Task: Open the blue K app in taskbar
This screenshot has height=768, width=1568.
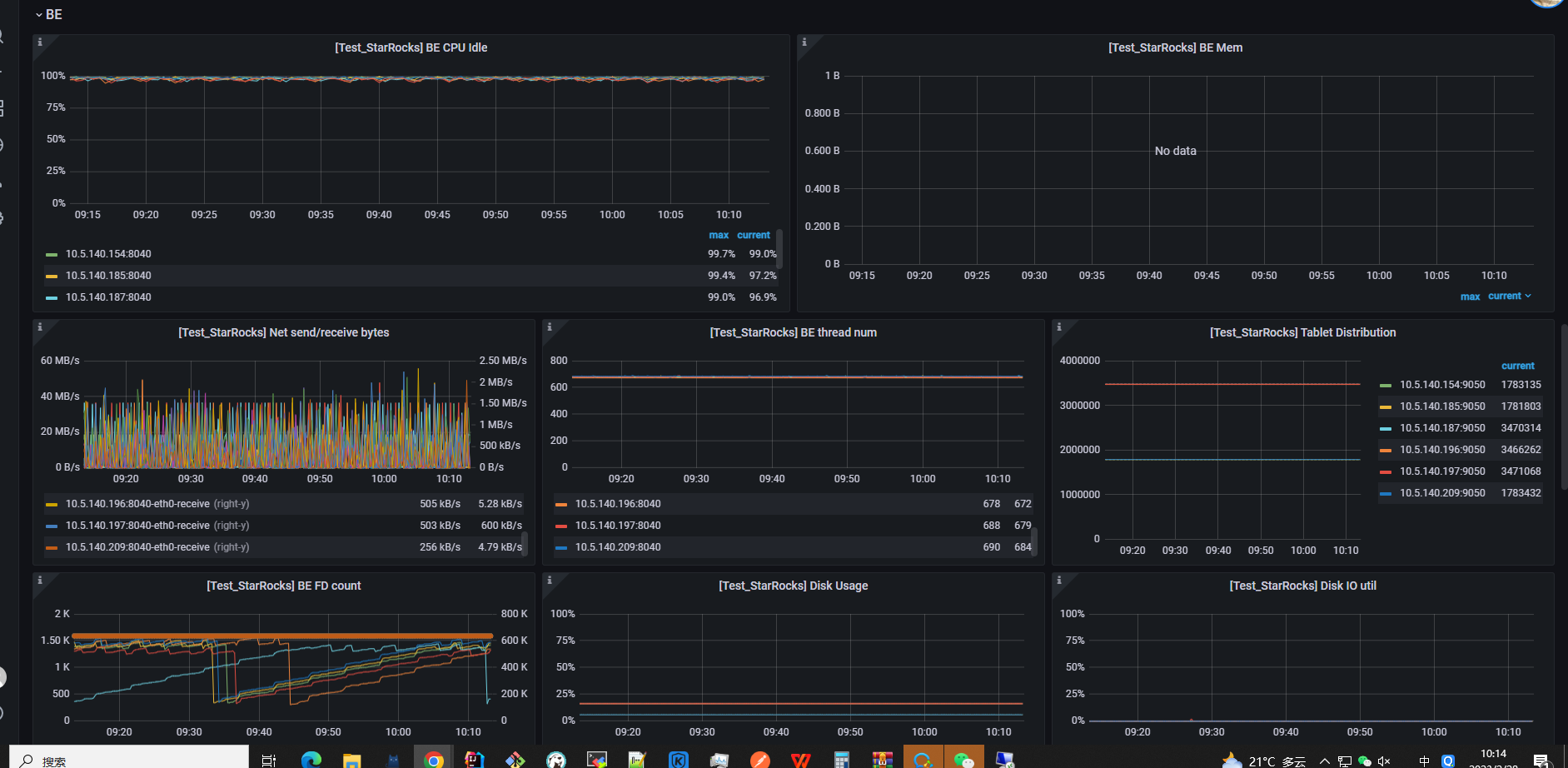Action: point(678,760)
